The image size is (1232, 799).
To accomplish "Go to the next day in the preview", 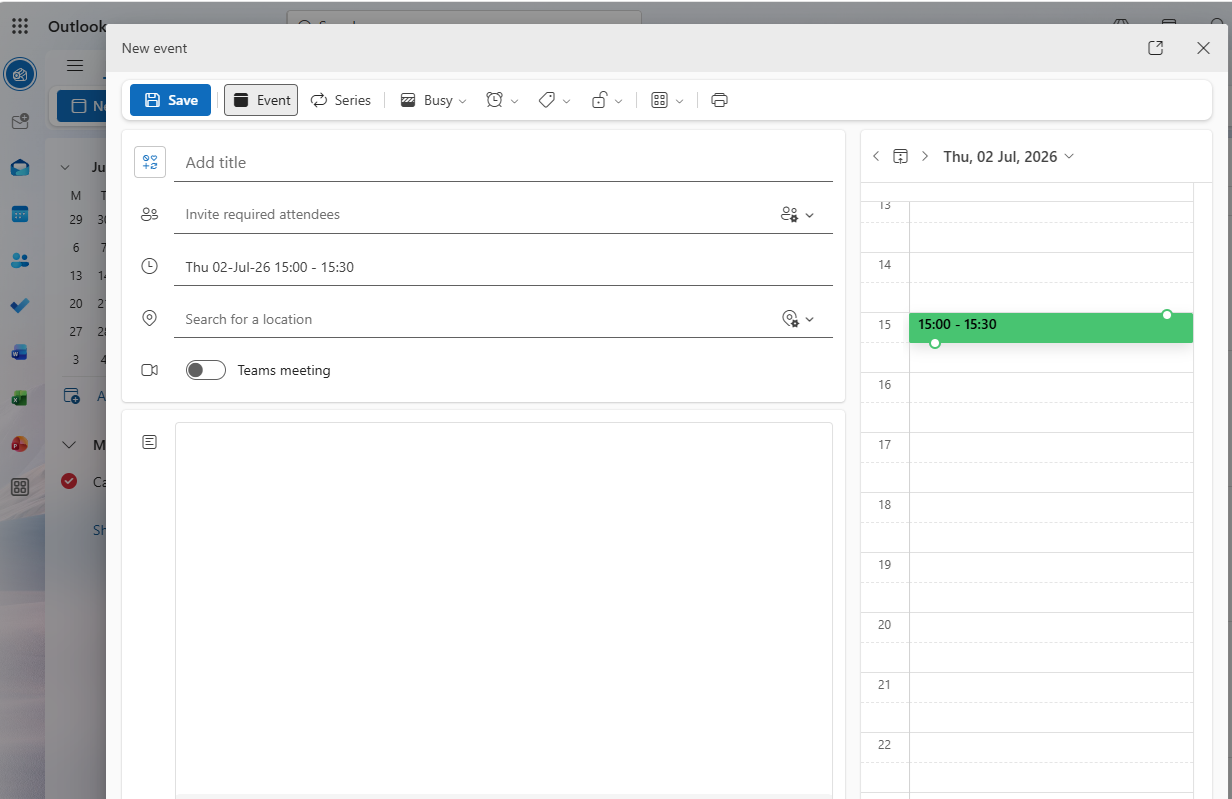I will click(x=925, y=156).
